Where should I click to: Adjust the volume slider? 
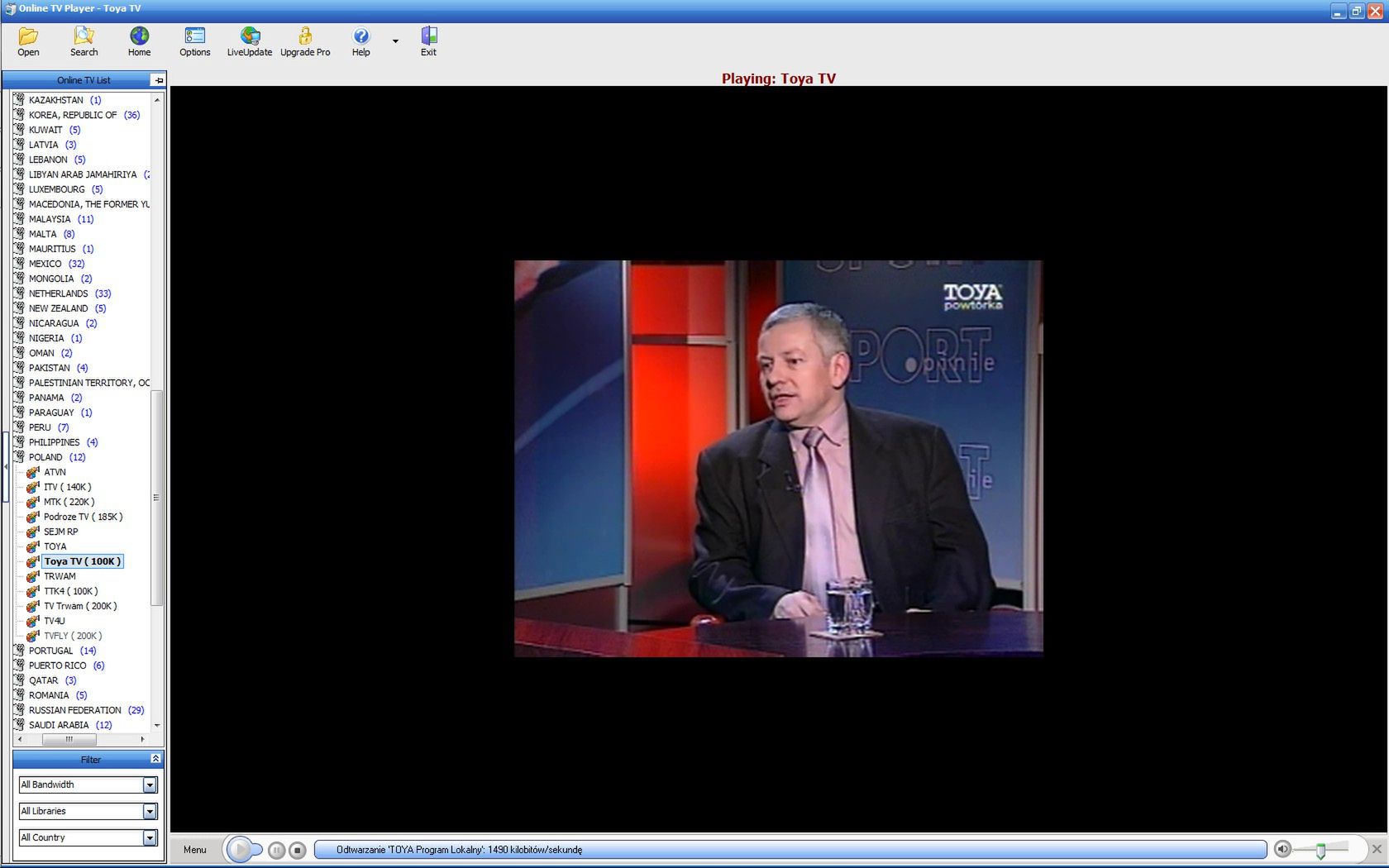click(1320, 850)
